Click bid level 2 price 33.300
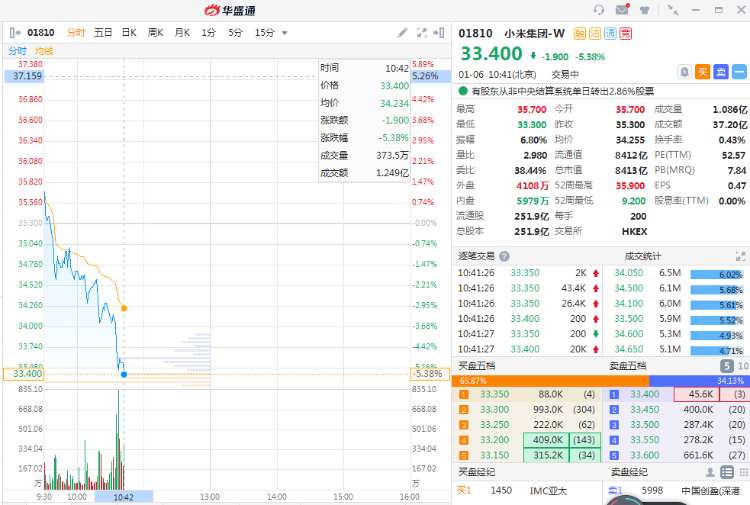Screen dimensions: 750x505 (x=495, y=410)
